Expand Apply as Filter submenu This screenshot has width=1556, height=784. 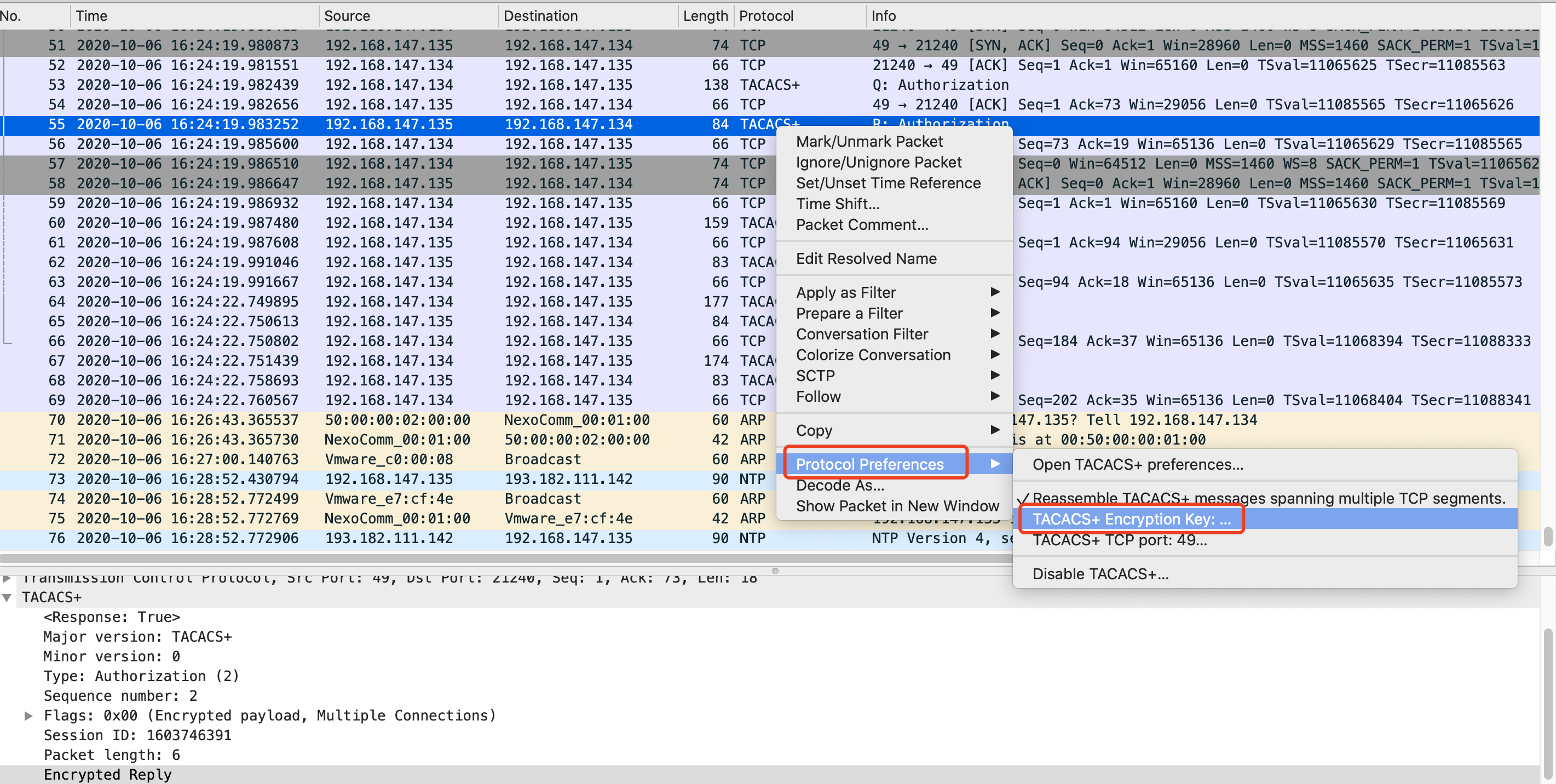click(894, 292)
